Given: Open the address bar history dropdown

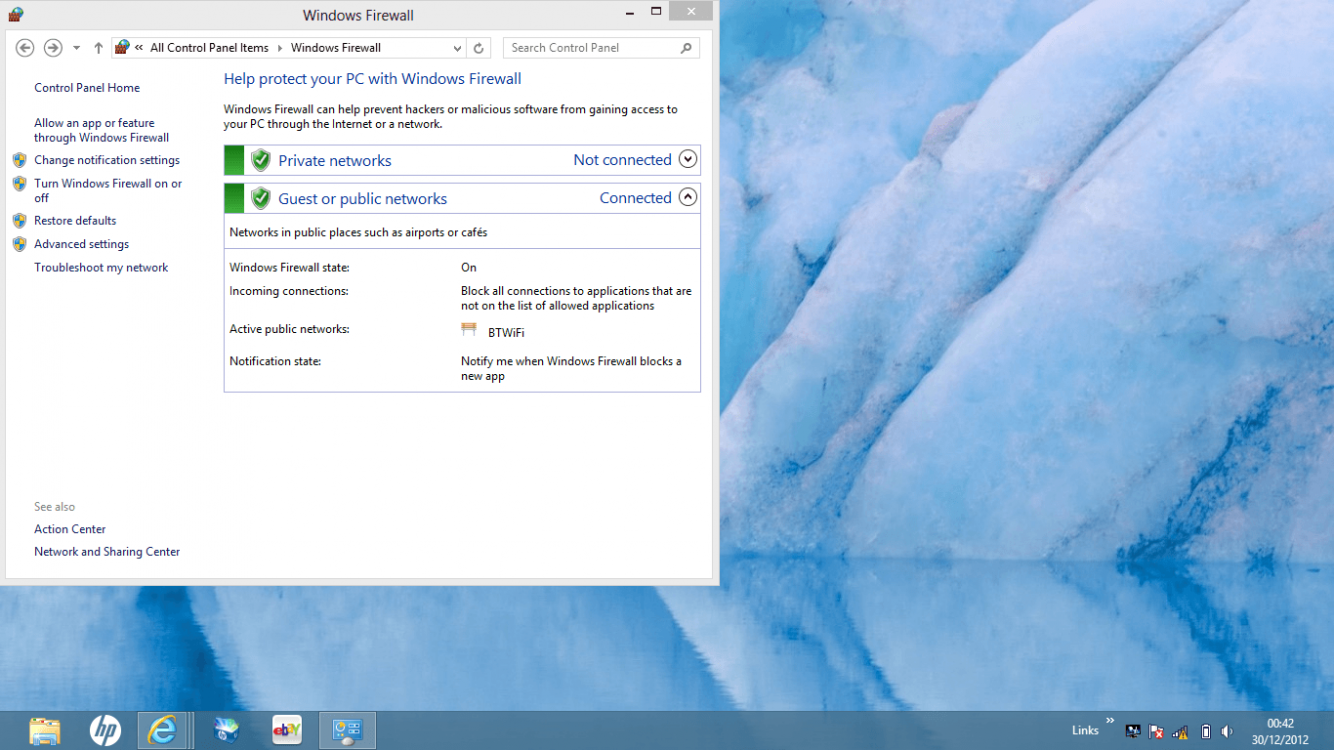Looking at the screenshot, I should click(x=457, y=48).
